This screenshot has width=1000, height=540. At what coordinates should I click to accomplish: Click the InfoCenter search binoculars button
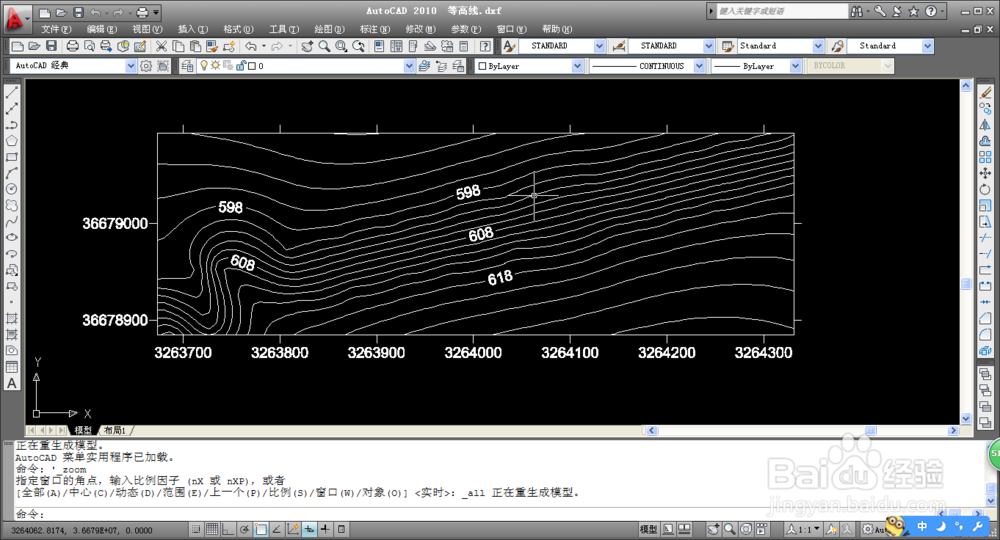[x=857, y=11]
